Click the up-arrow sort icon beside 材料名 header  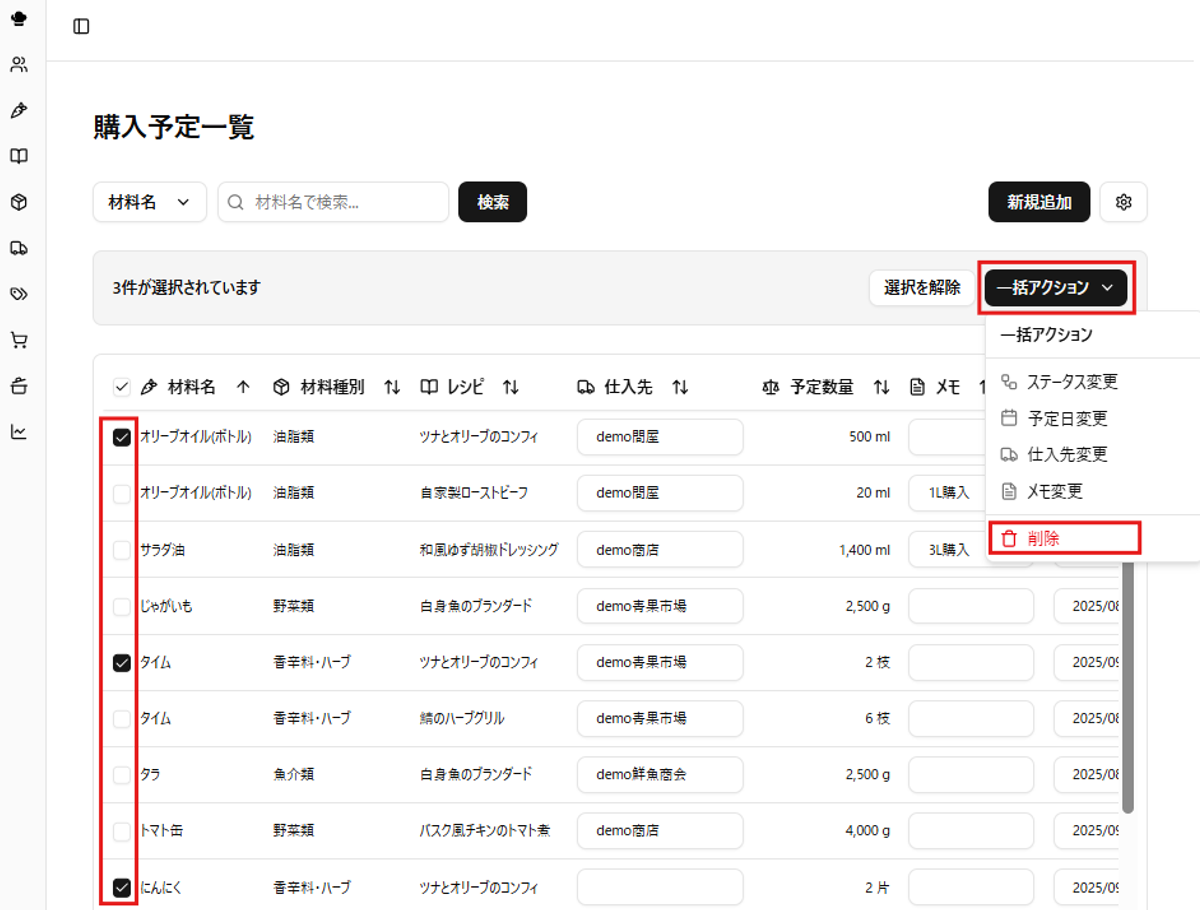[243, 387]
